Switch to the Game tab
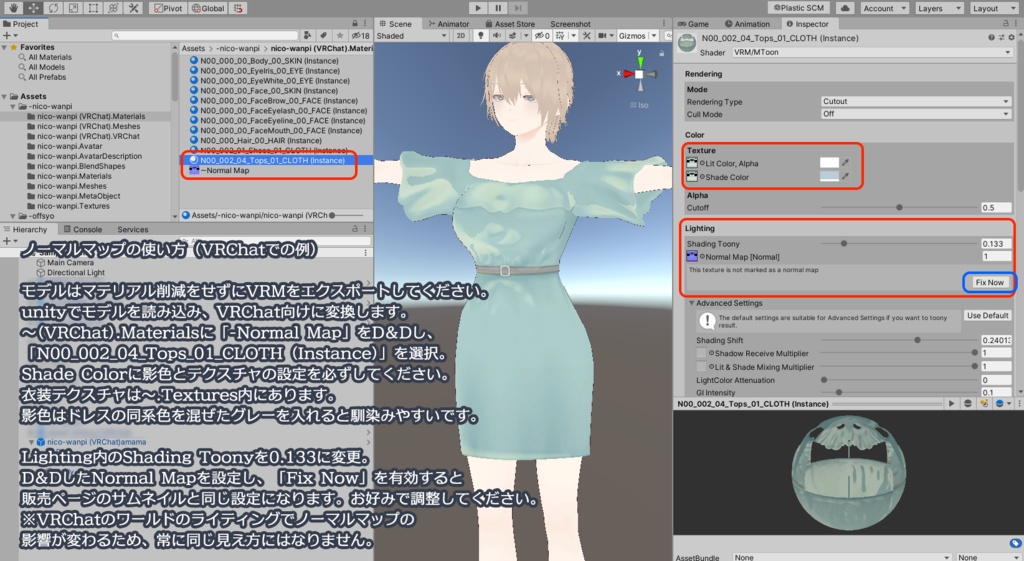Screen dimensions: 1024x561 [693, 24]
